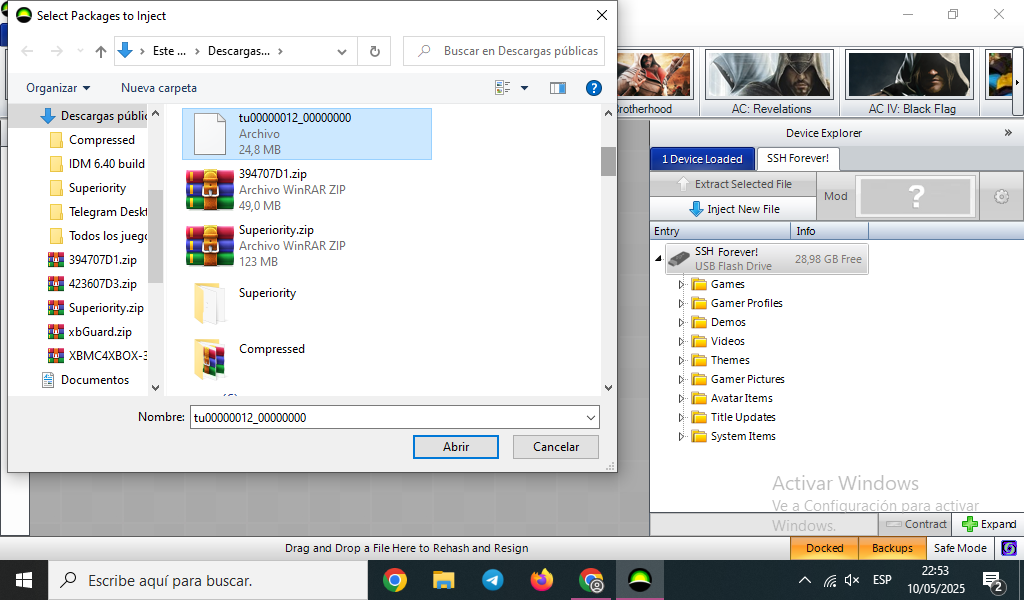Expand the Games folder node

(x=681, y=284)
